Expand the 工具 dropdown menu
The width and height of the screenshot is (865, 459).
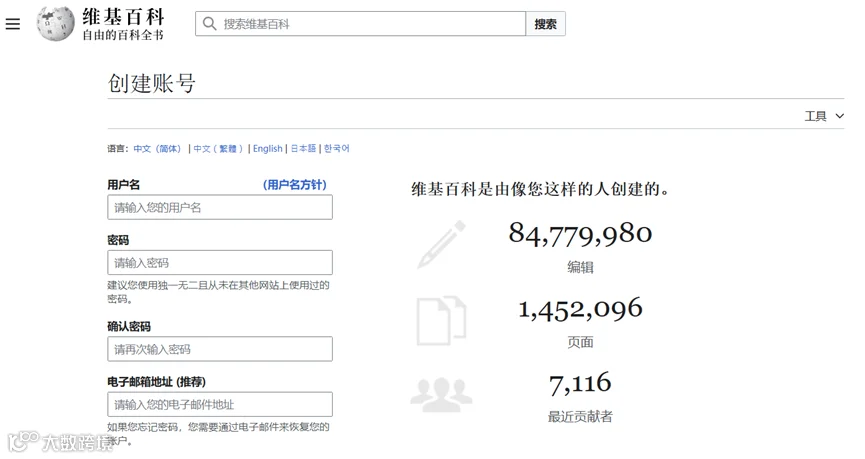click(824, 116)
